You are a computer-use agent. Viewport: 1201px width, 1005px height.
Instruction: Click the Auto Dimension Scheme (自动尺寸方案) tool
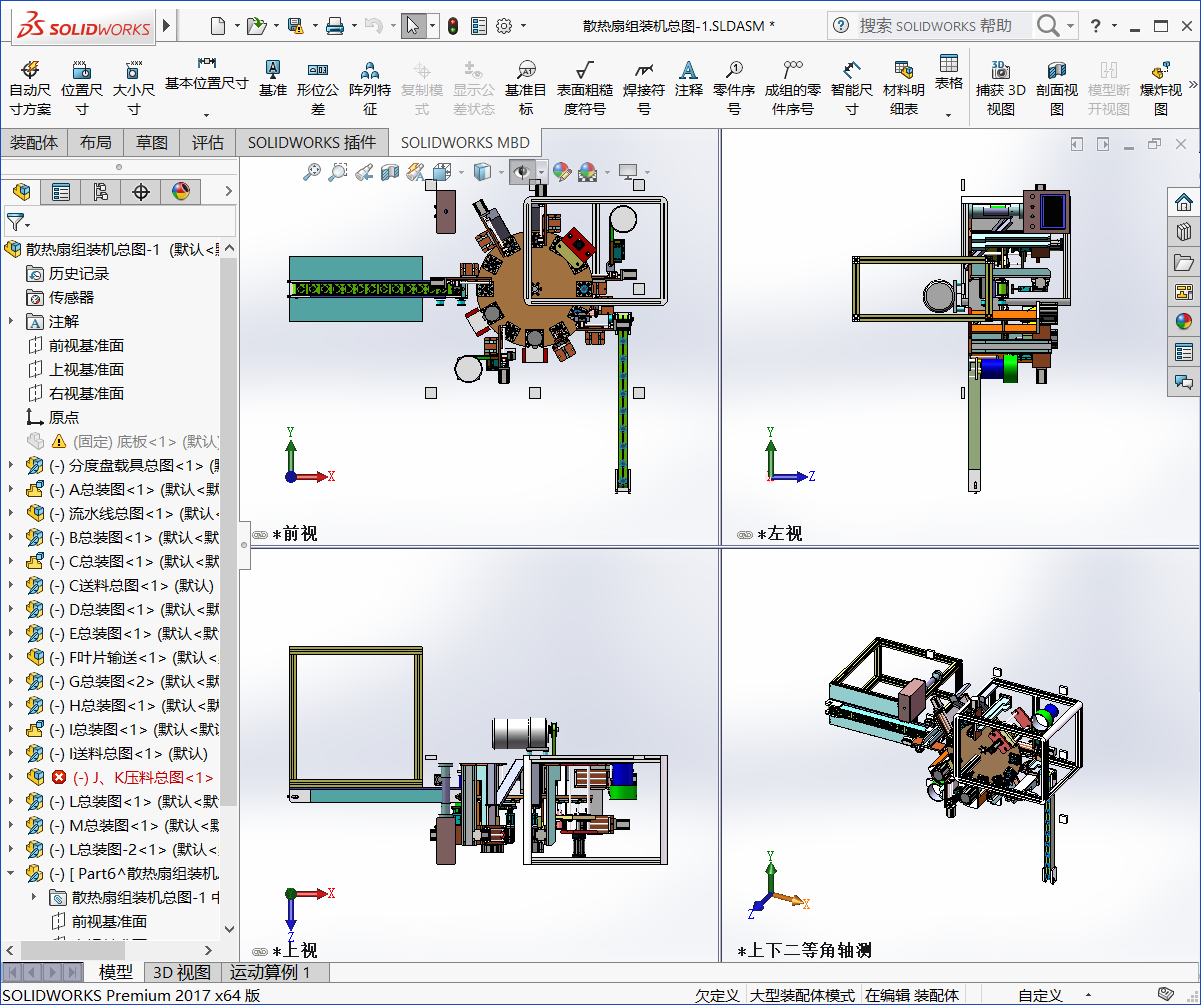30,88
